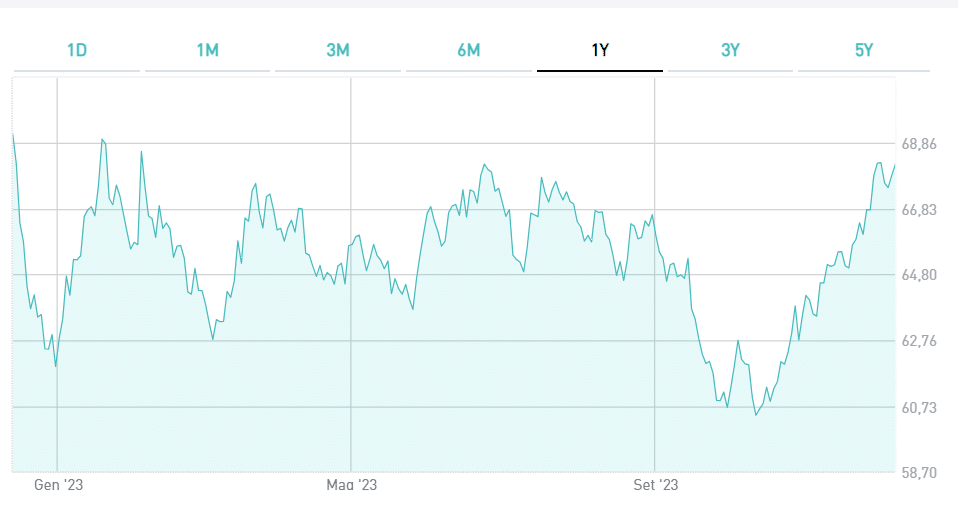The width and height of the screenshot is (958, 513).
Task: Switch to the 1D time range tab
Action: click(x=77, y=51)
